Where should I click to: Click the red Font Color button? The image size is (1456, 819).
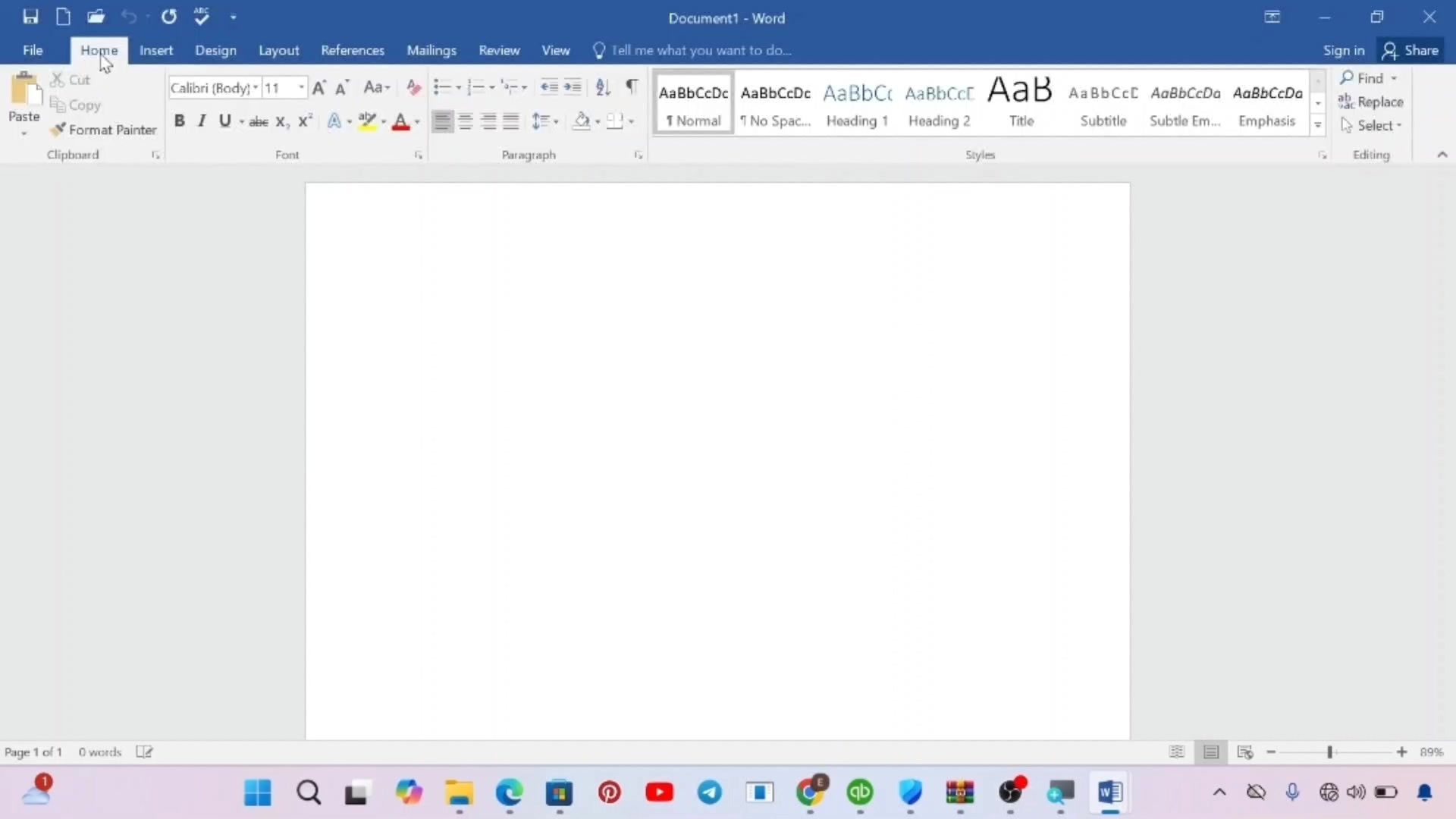(x=400, y=121)
